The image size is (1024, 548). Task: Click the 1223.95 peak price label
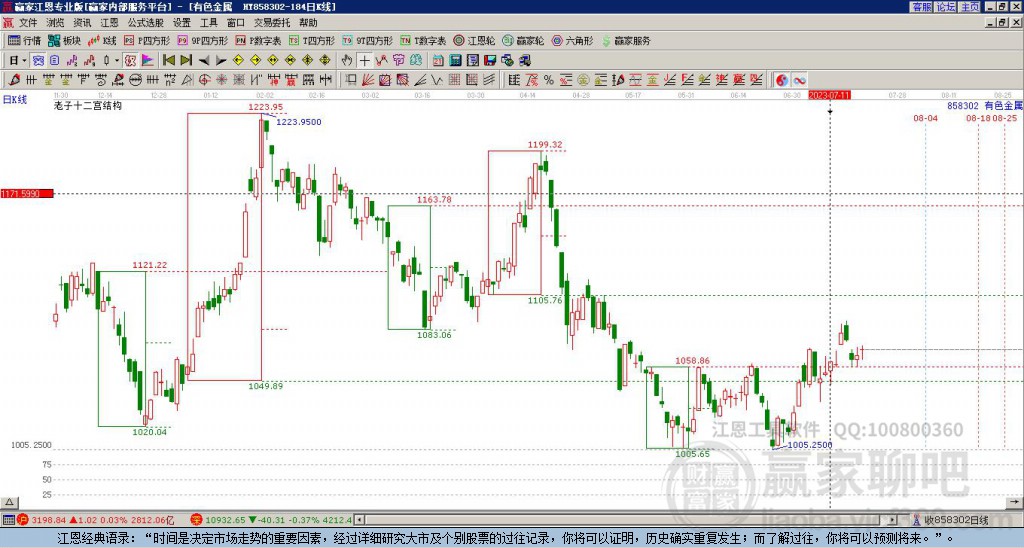[x=266, y=106]
